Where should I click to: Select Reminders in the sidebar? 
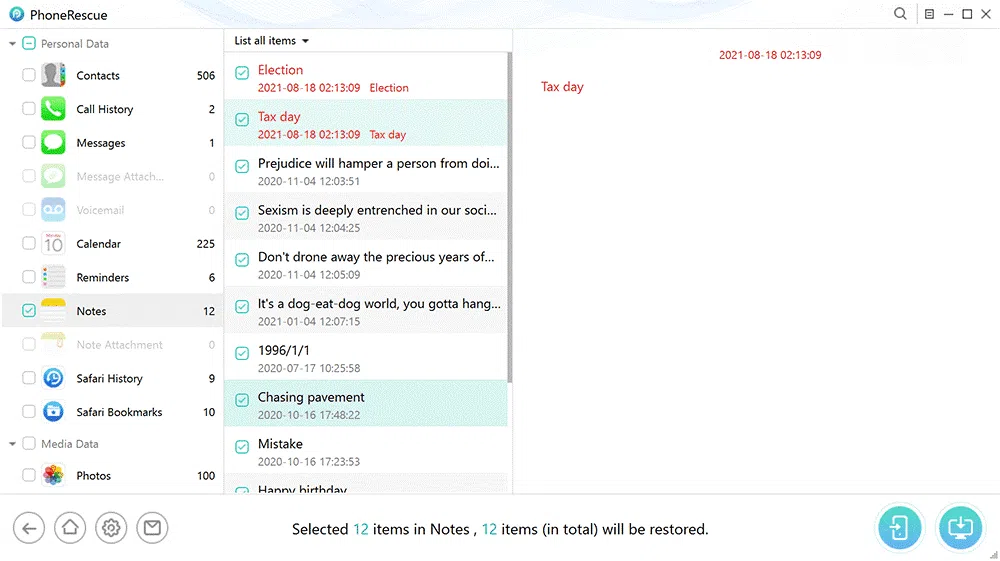102,278
